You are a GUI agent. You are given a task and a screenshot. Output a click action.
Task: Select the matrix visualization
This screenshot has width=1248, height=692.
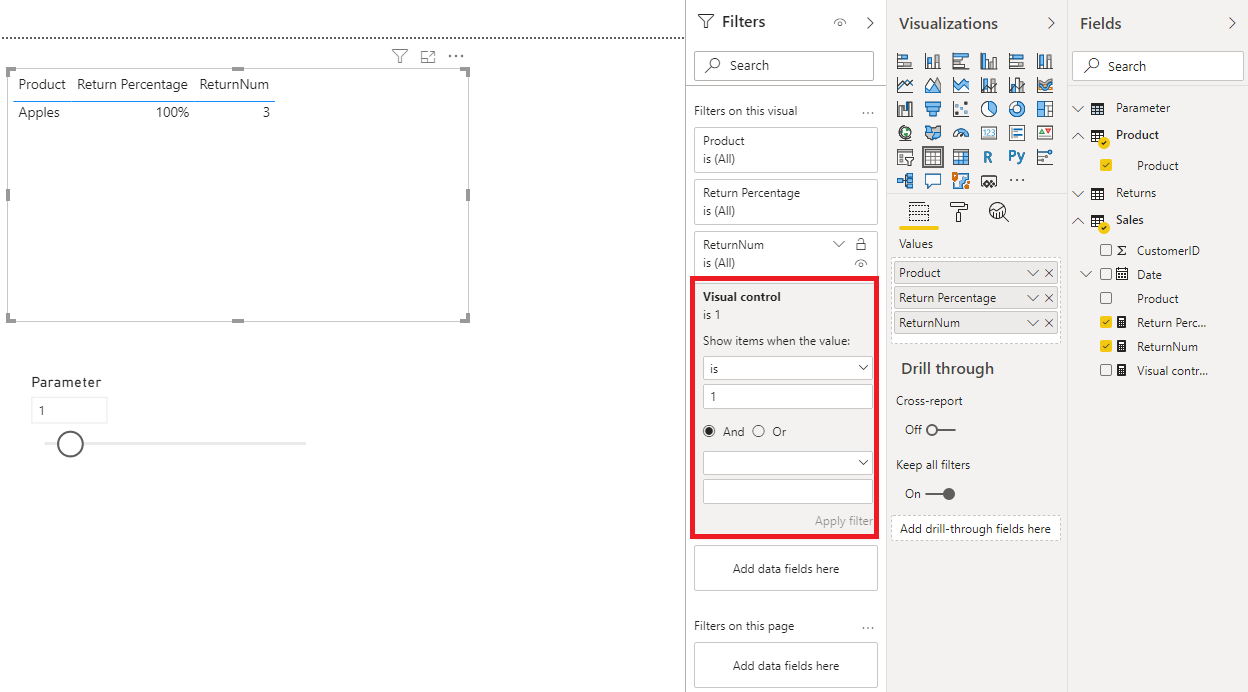click(961, 157)
